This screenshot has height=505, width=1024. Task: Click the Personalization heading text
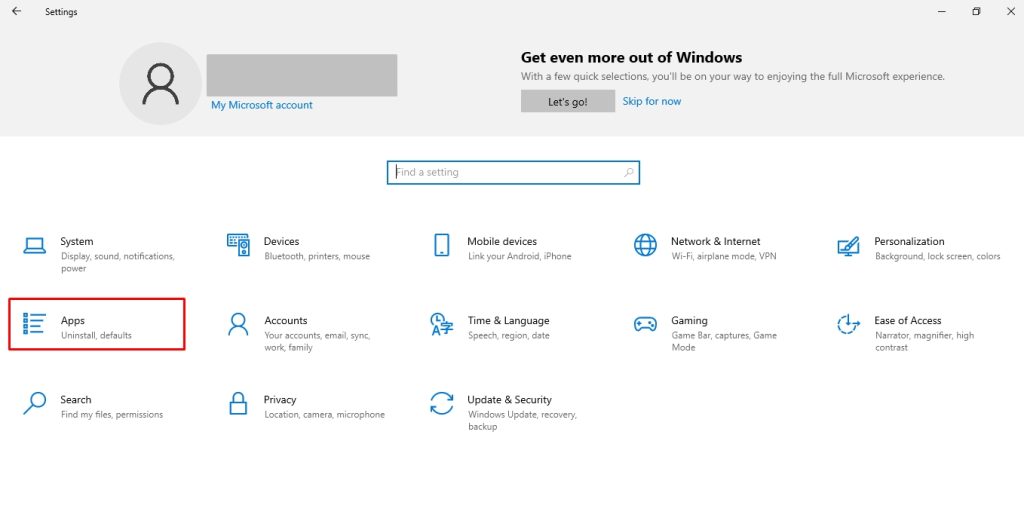click(909, 241)
